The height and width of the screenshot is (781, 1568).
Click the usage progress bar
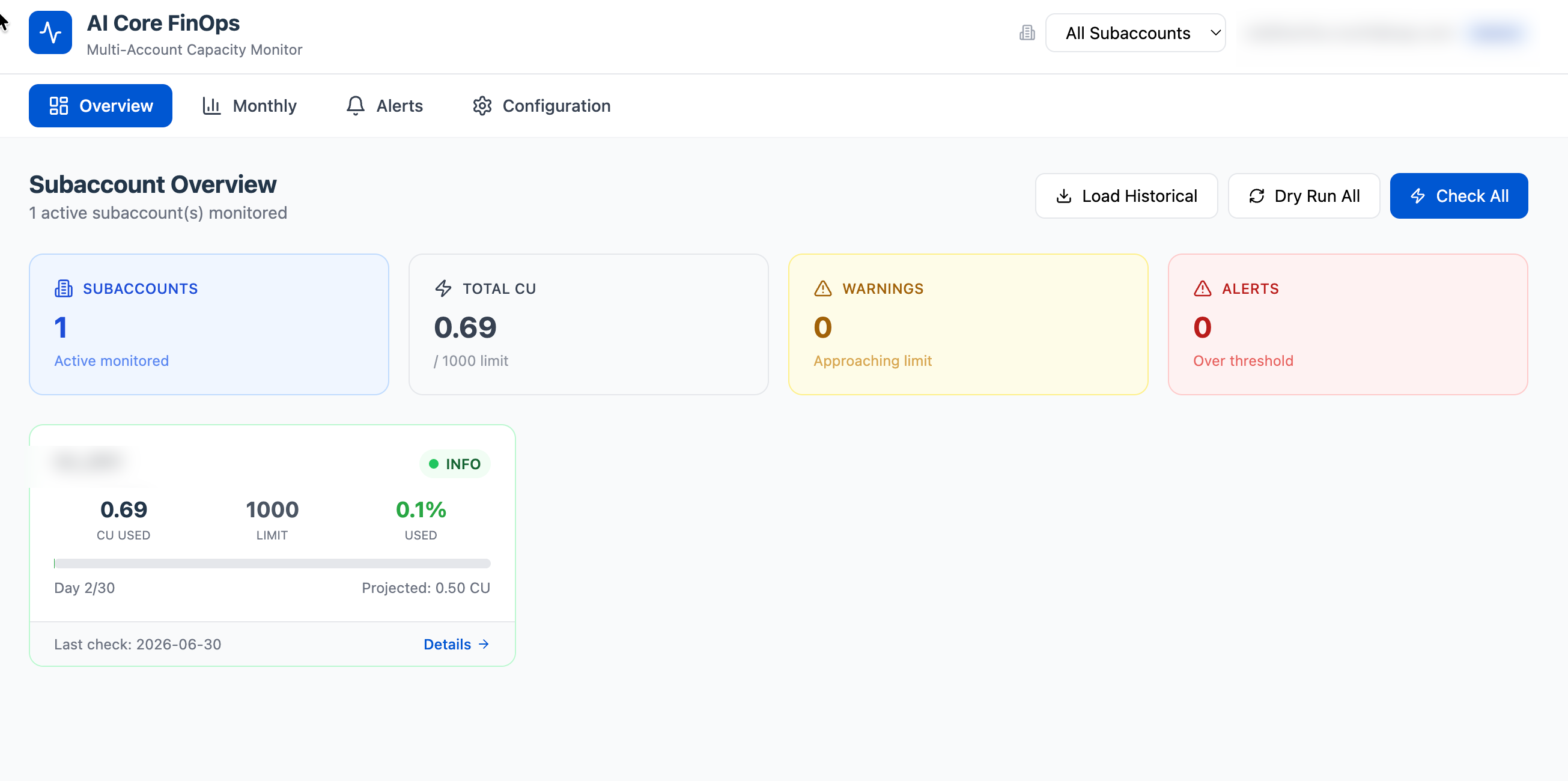(272, 564)
